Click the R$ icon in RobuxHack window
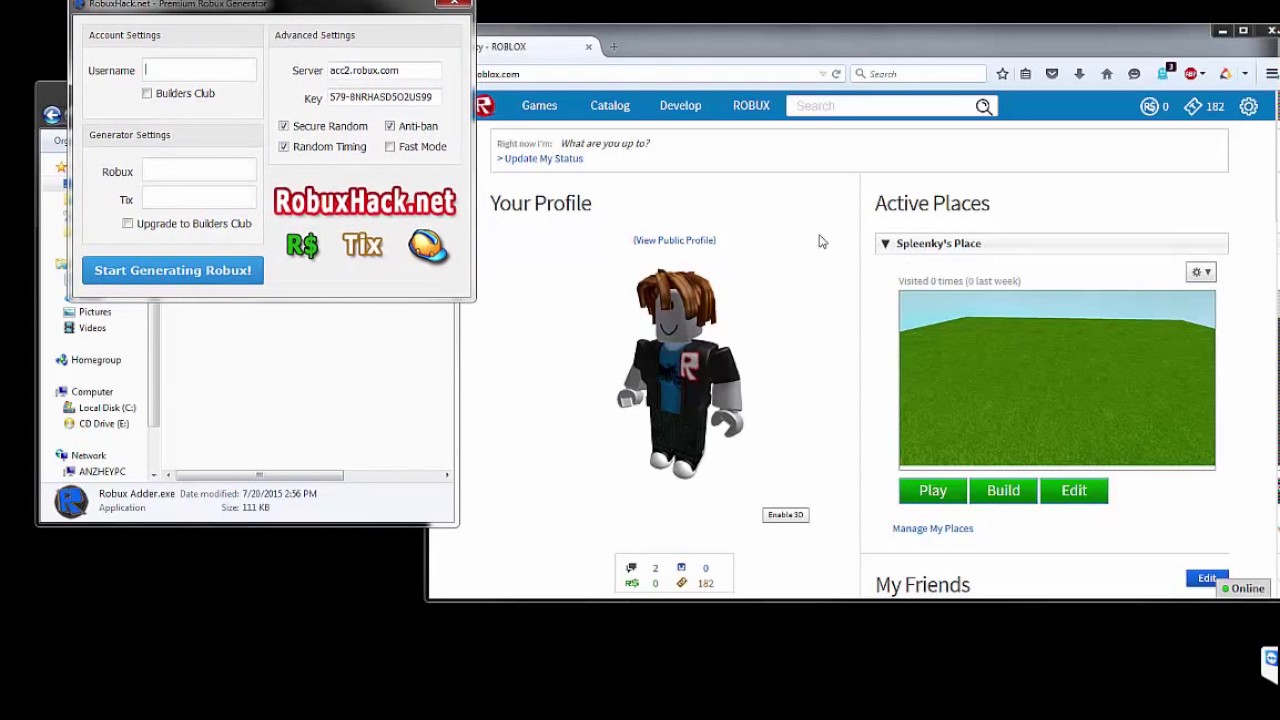Screen dimensions: 1280x720 click(x=302, y=245)
